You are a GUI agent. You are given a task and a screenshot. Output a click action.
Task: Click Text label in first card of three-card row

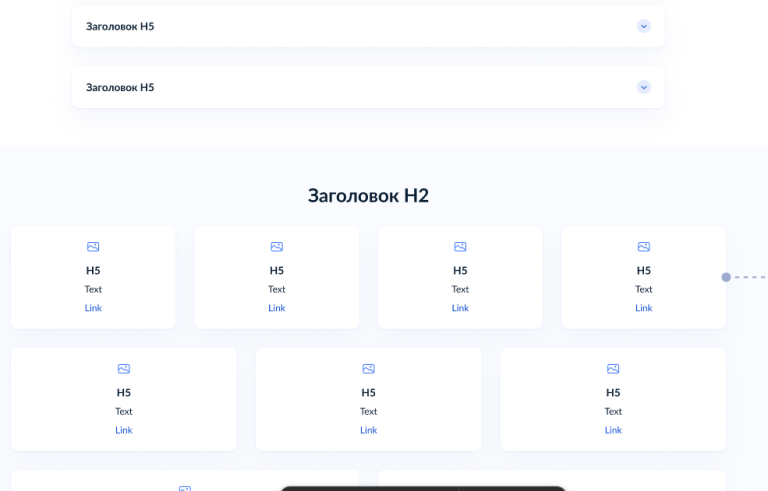point(124,411)
